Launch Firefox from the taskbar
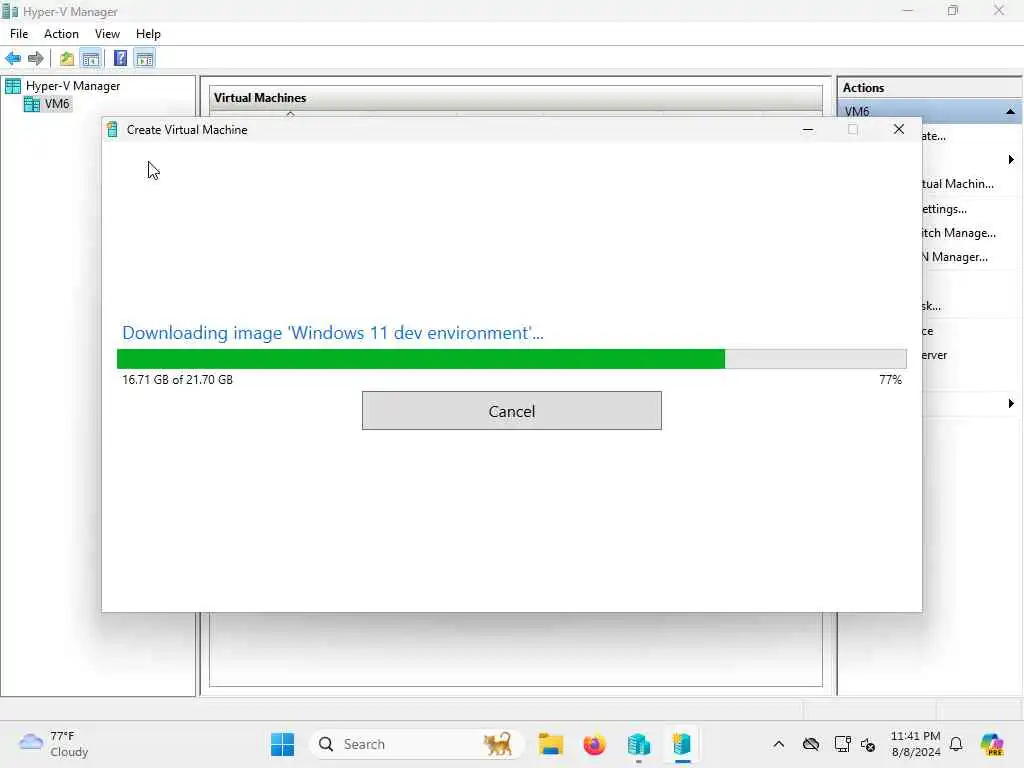This screenshot has height=768, width=1024. tap(594, 744)
